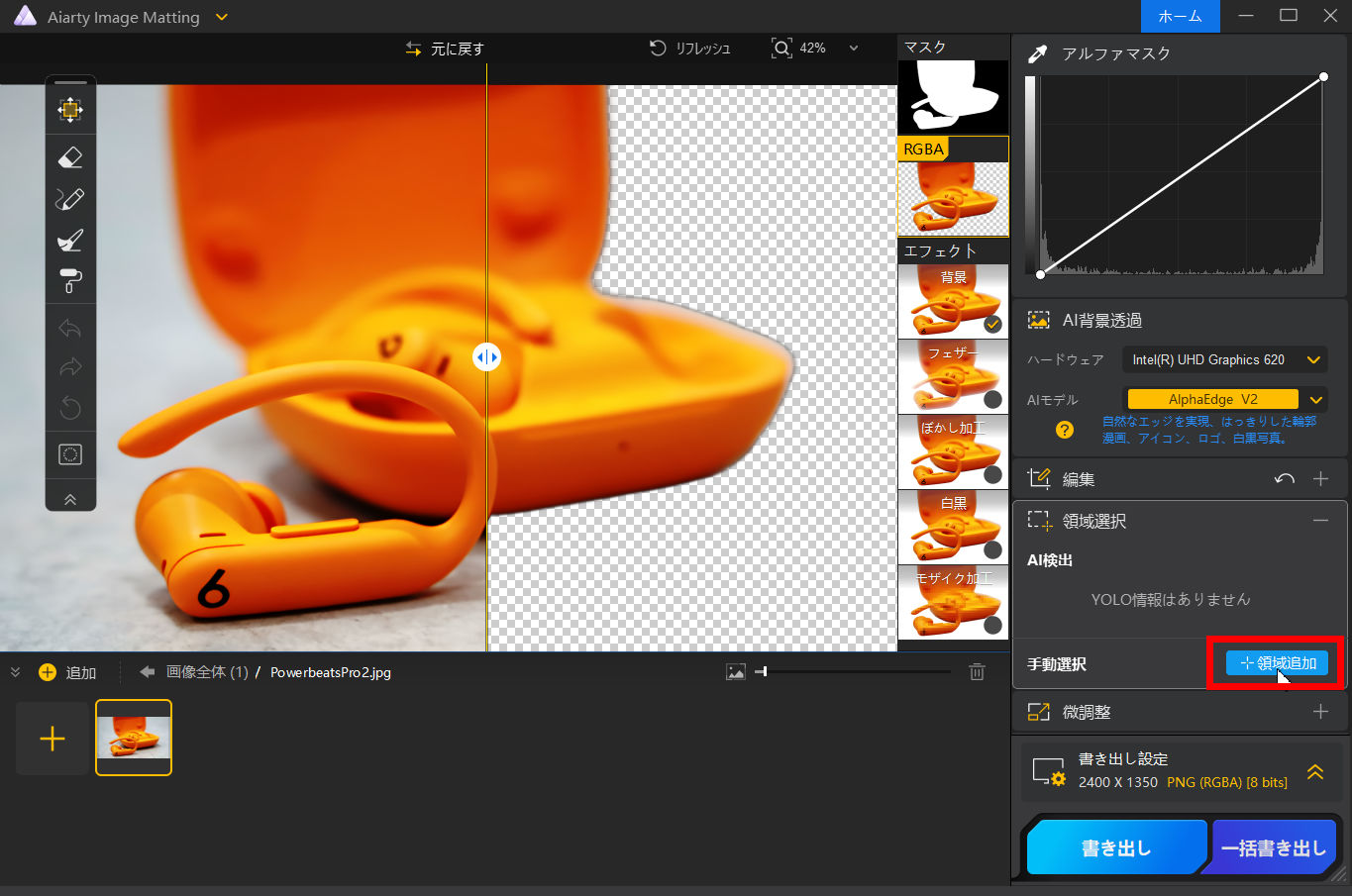This screenshot has height=896, width=1352.
Task: Select the PowerbeatsPro2 image thumbnail
Action: (134, 738)
